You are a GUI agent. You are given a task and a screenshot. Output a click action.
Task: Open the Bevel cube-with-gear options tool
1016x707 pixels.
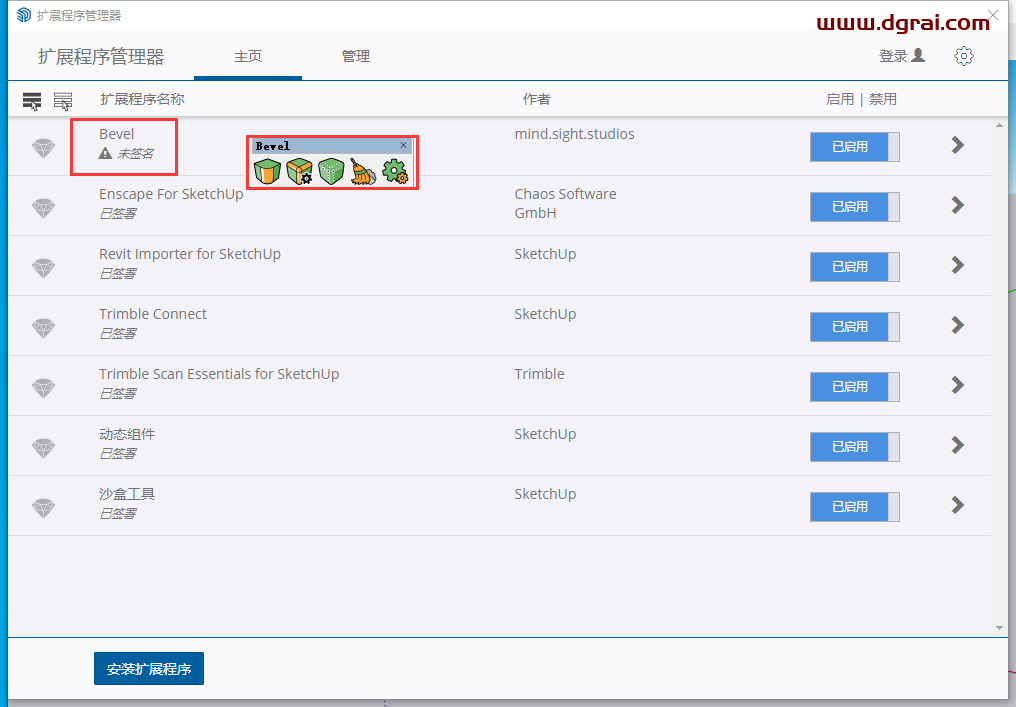(299, 172)
